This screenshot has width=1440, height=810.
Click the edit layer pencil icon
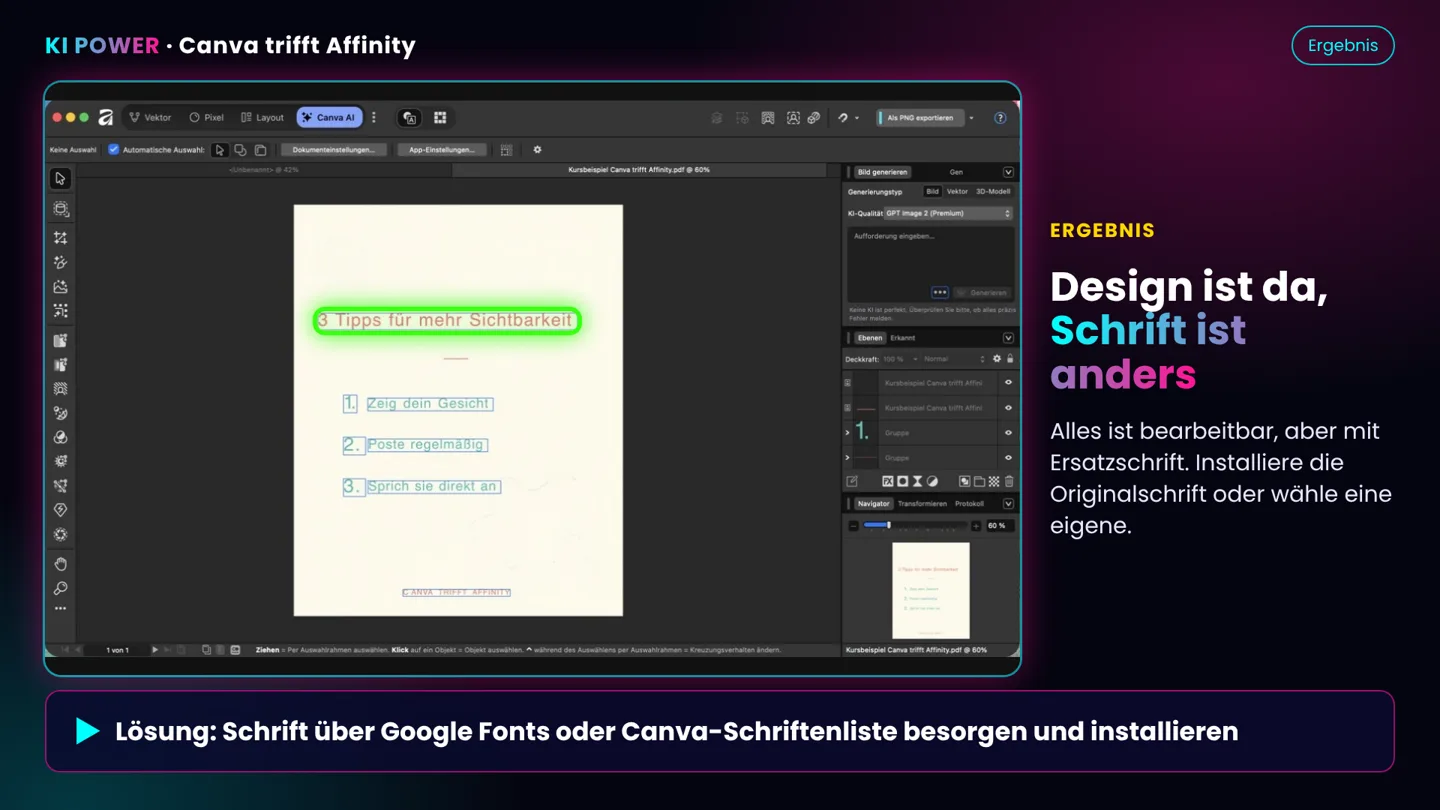coord(852,482)
